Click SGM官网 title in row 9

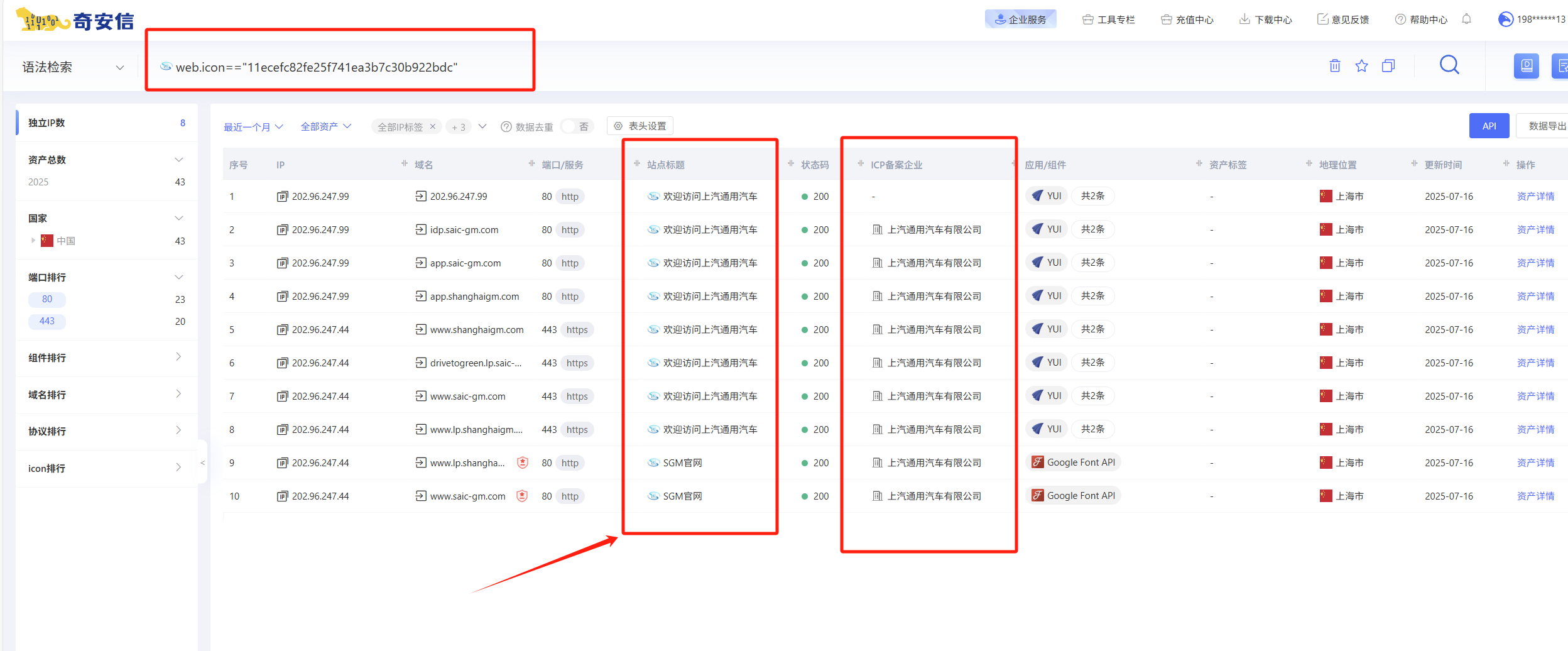[x=682, y=463]
